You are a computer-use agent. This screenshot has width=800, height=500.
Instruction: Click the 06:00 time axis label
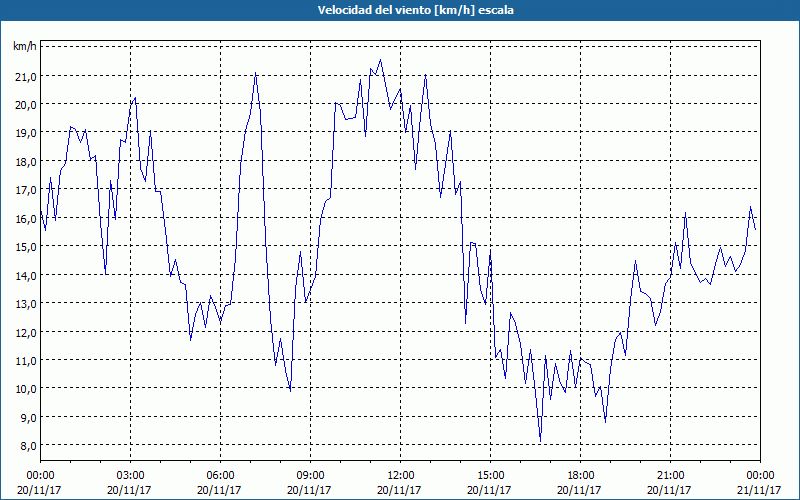[220, 476]
